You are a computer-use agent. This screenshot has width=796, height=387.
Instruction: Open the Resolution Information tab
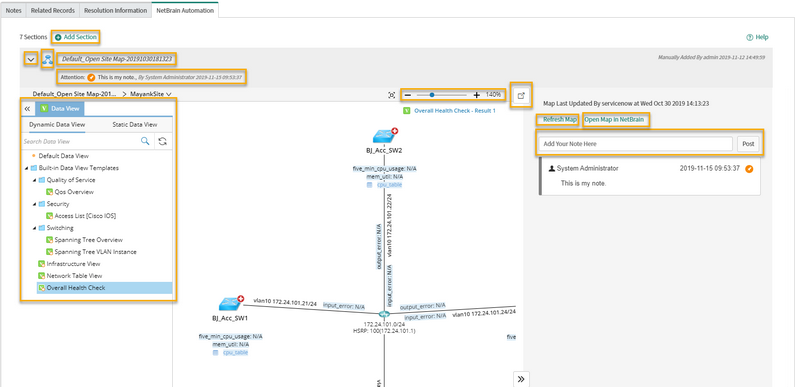[x=116, y=10]
